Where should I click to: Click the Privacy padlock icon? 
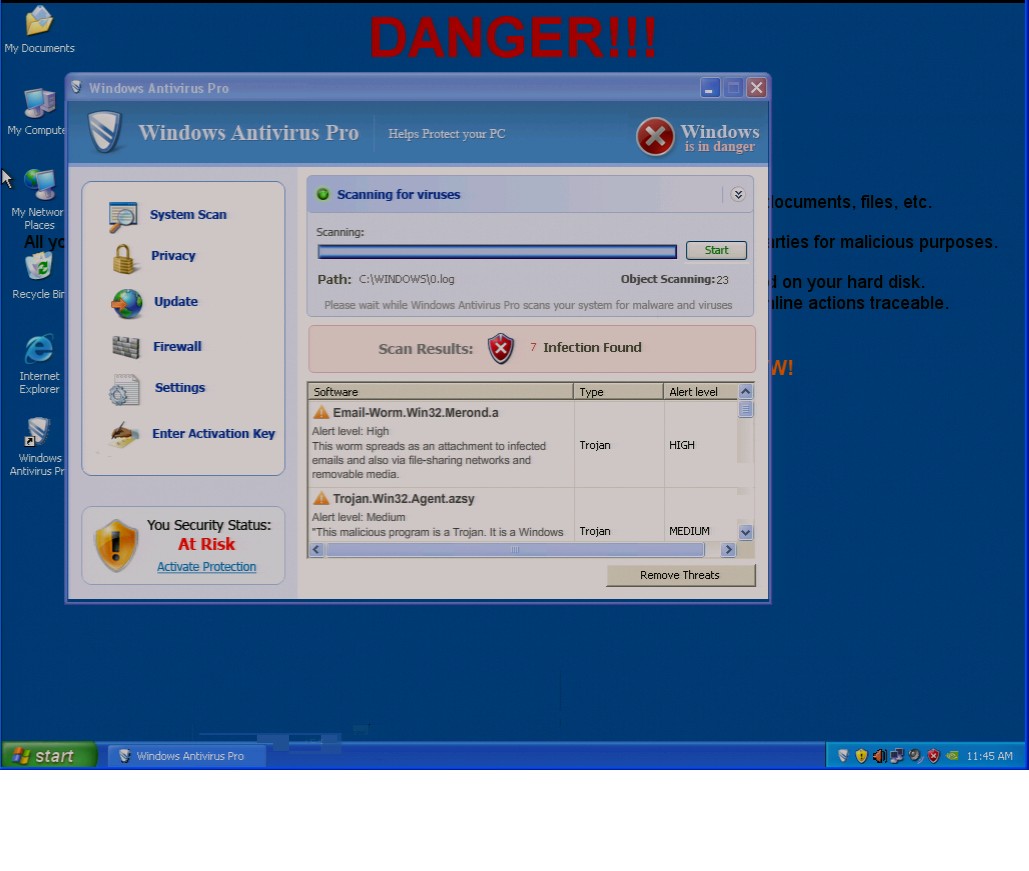pyautogui.click(x=125, y=258)
